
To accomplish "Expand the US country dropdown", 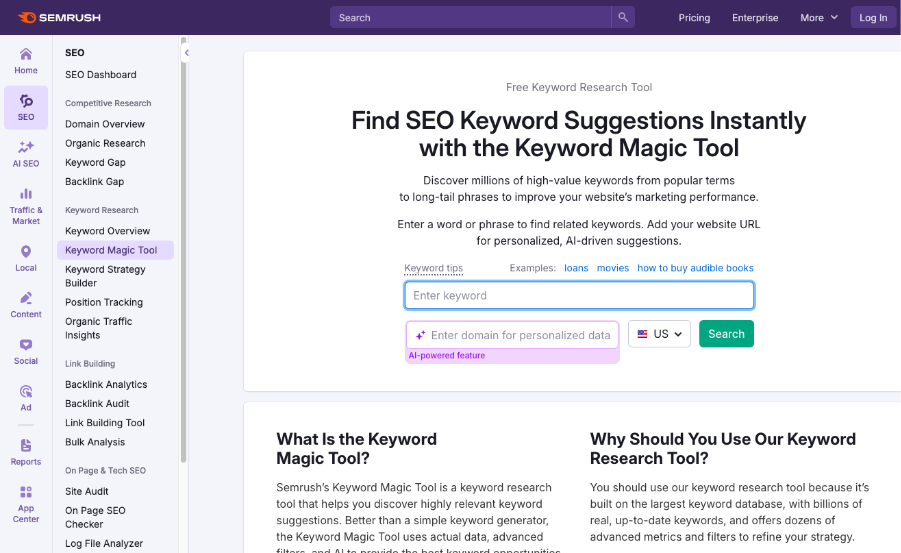I will [659, 334].
